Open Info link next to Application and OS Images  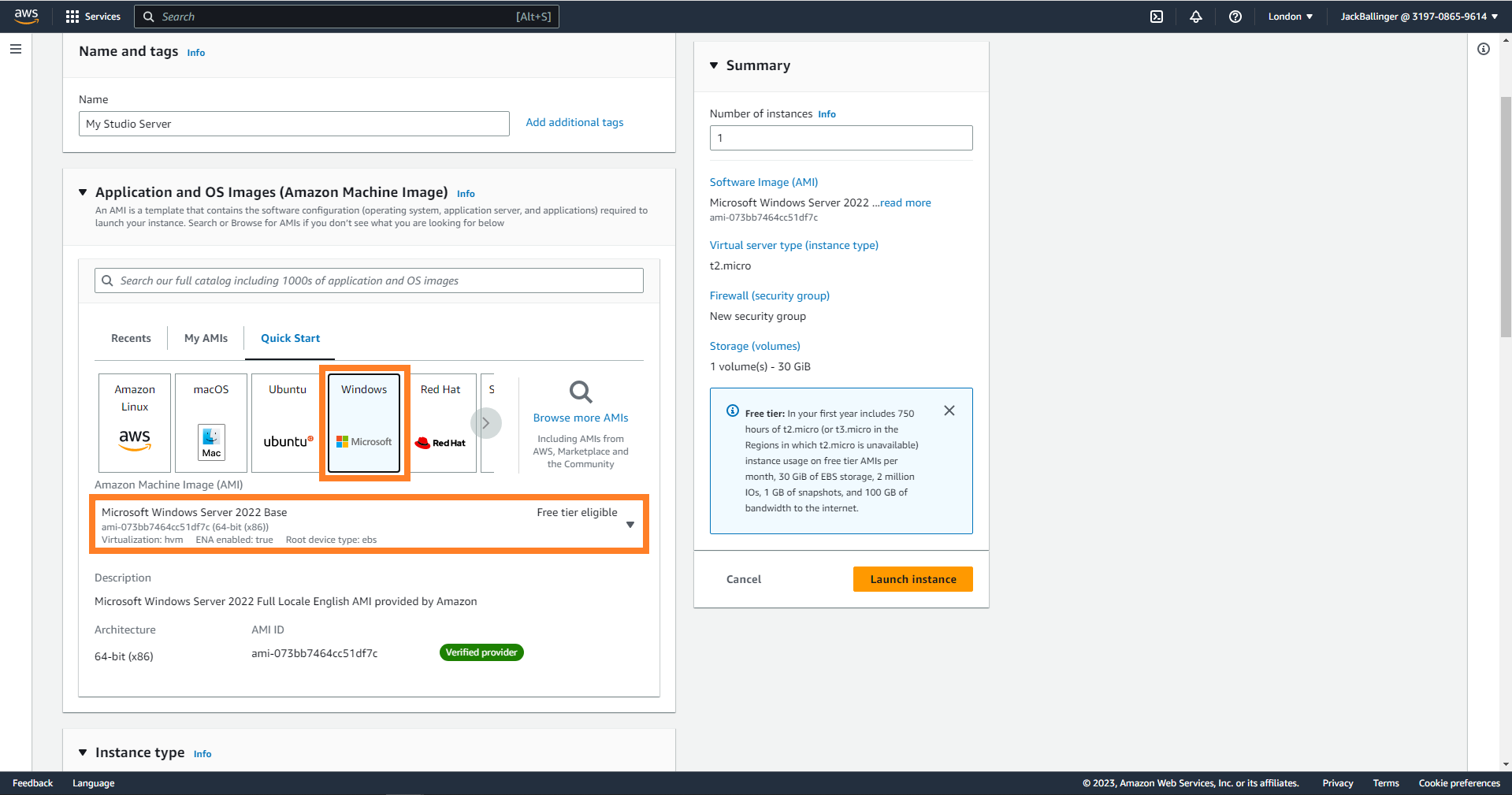tap(466, 194)
